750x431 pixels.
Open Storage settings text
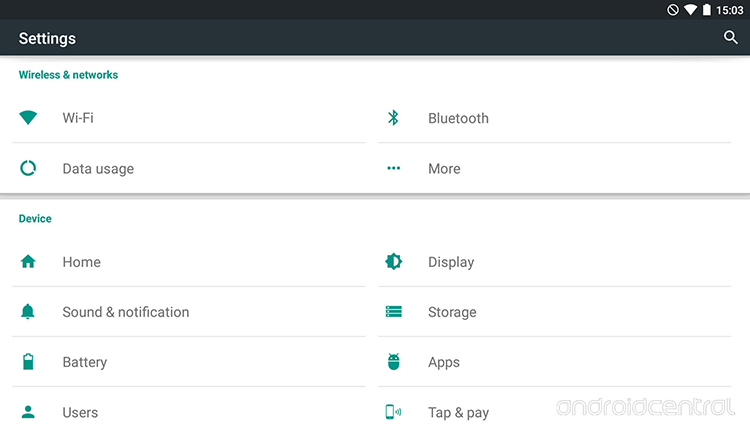(452, 312)
